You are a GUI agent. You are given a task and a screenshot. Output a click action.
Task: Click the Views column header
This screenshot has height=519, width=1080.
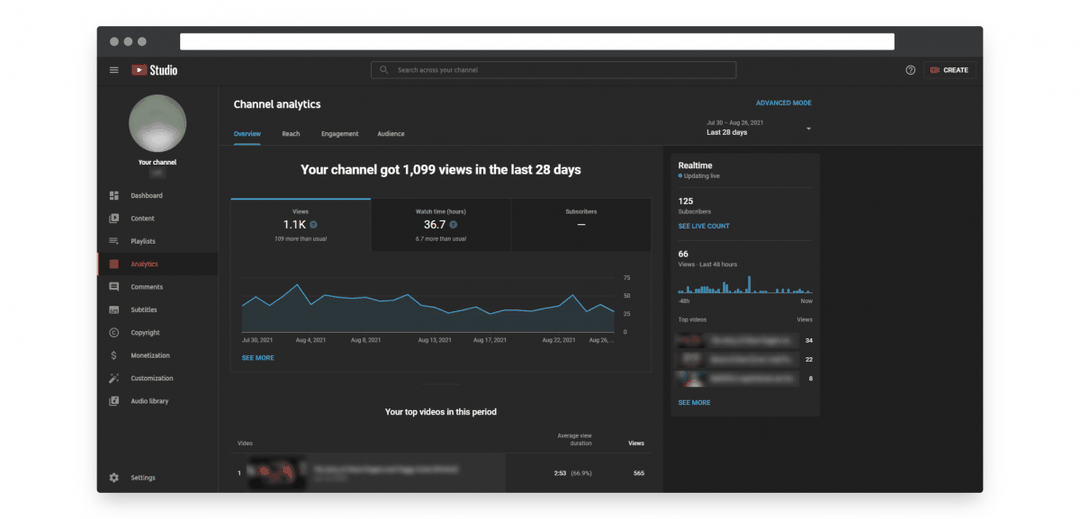pyautogui.click(x=636, y=443)
